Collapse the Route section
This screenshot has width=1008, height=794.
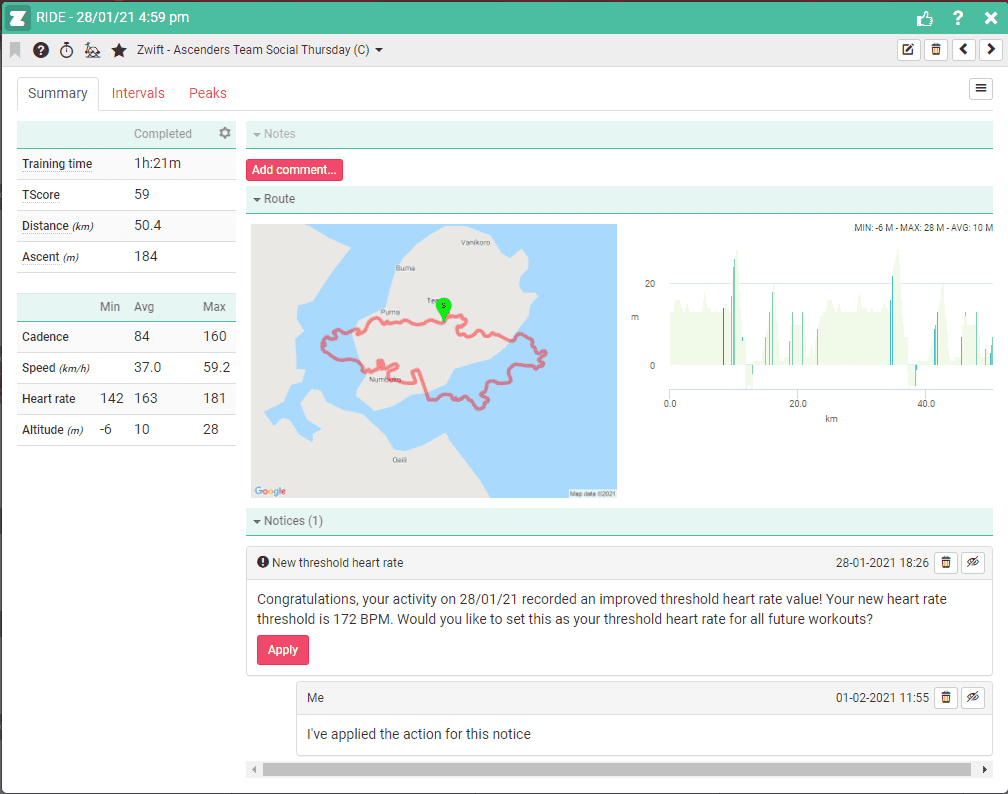point(274,199)
